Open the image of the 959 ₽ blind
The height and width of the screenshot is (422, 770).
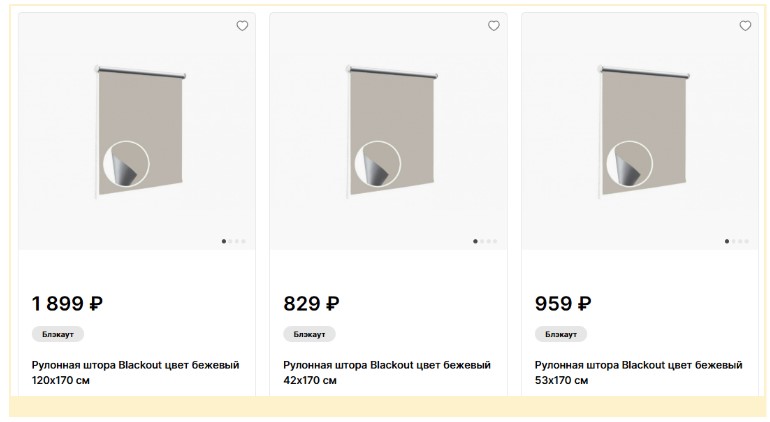pyautogui.click(x=640, y=133)
